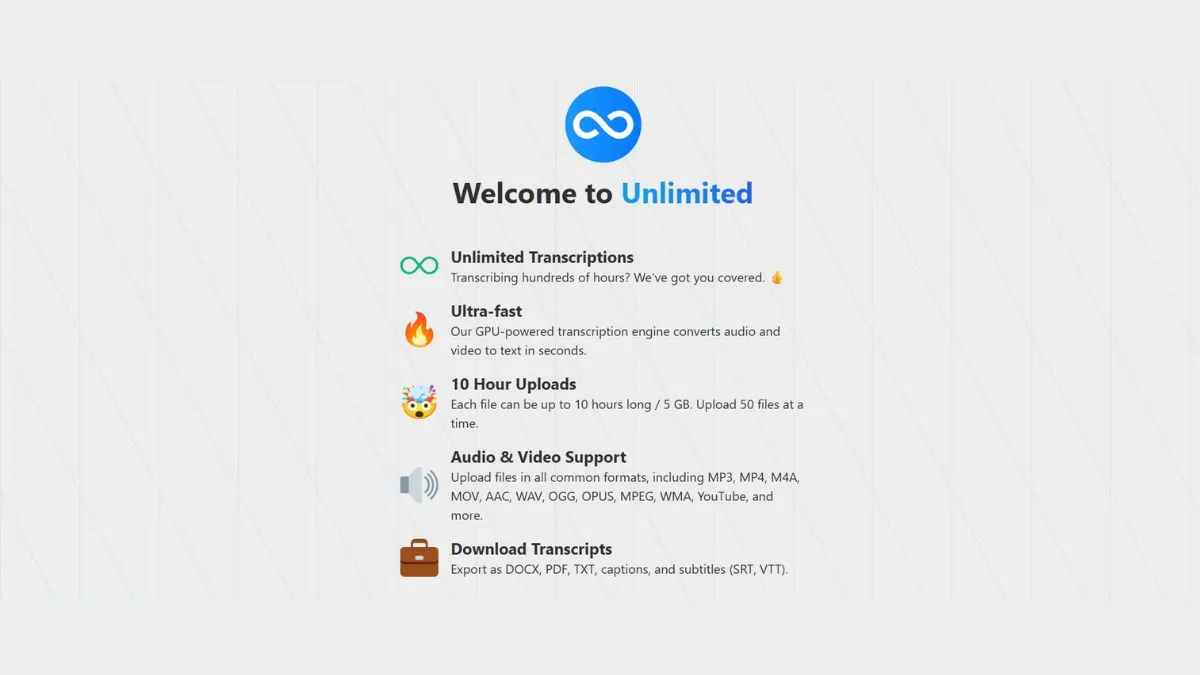This screenshot has height=675, width=1200.
Task: Click the brown briefcase icon
Action: coord(419,558)
